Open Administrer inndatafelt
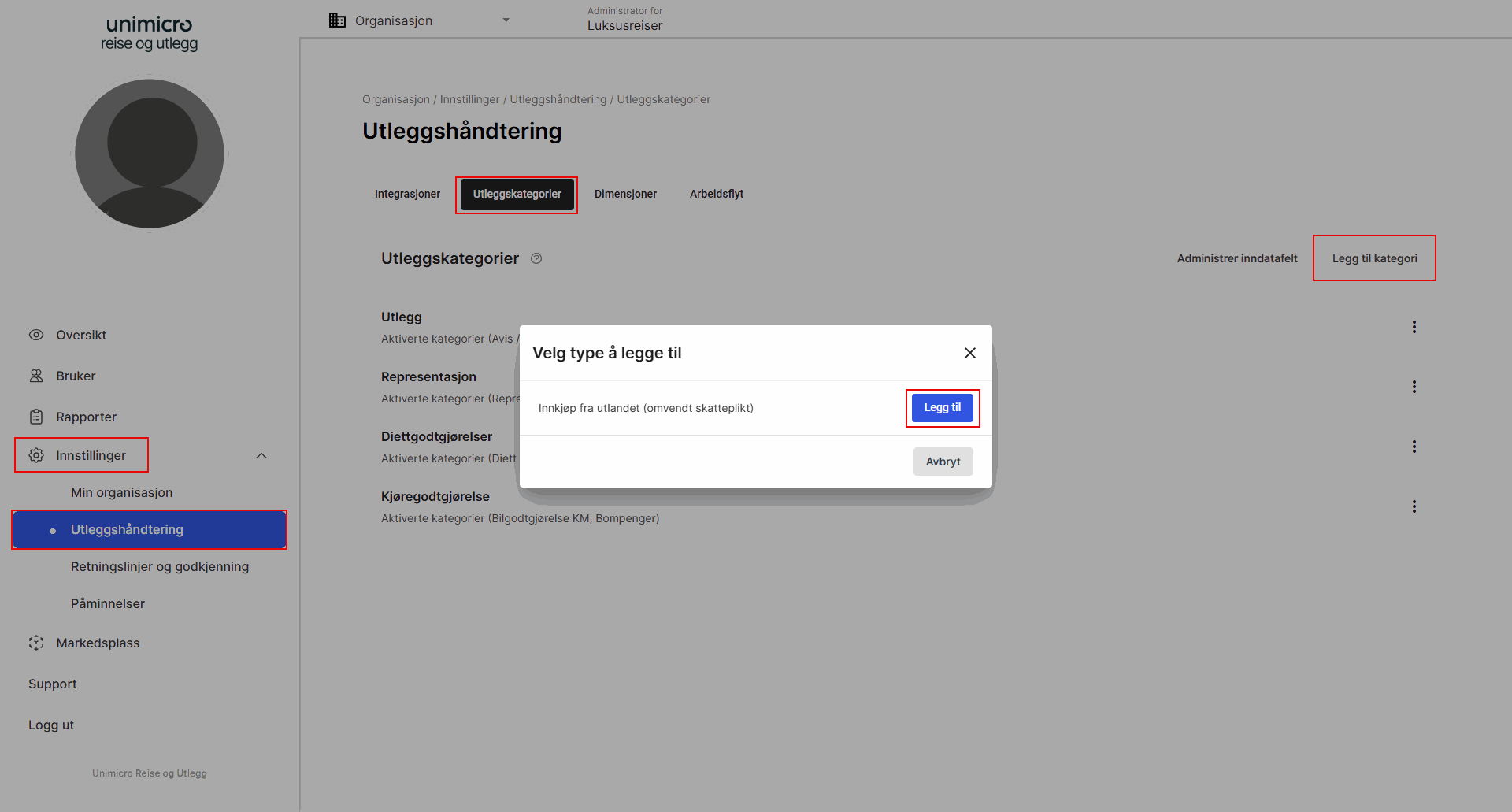Screen dimensions: 1512x812 [1236, 258]
